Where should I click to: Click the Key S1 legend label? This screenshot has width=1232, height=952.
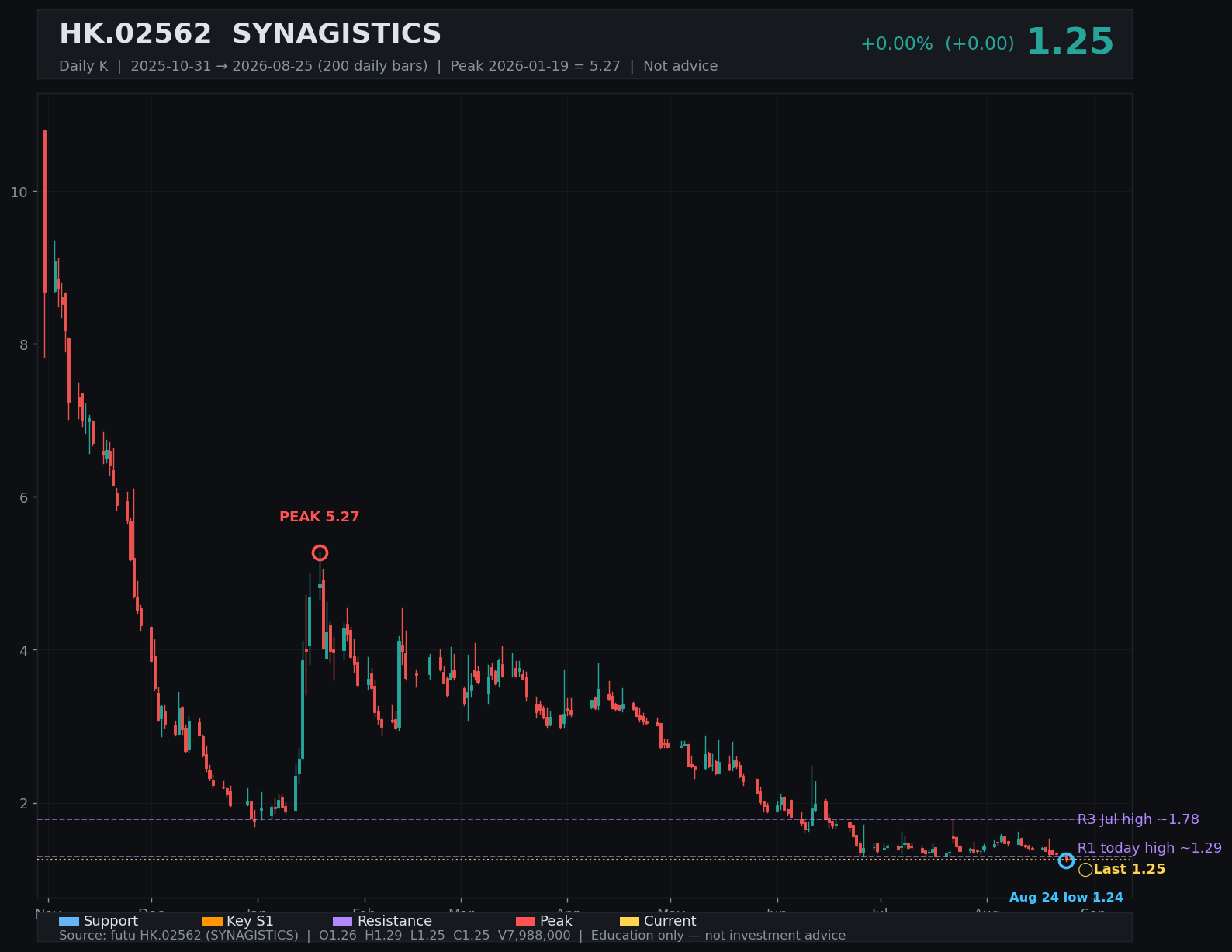(x=250, y=921)
